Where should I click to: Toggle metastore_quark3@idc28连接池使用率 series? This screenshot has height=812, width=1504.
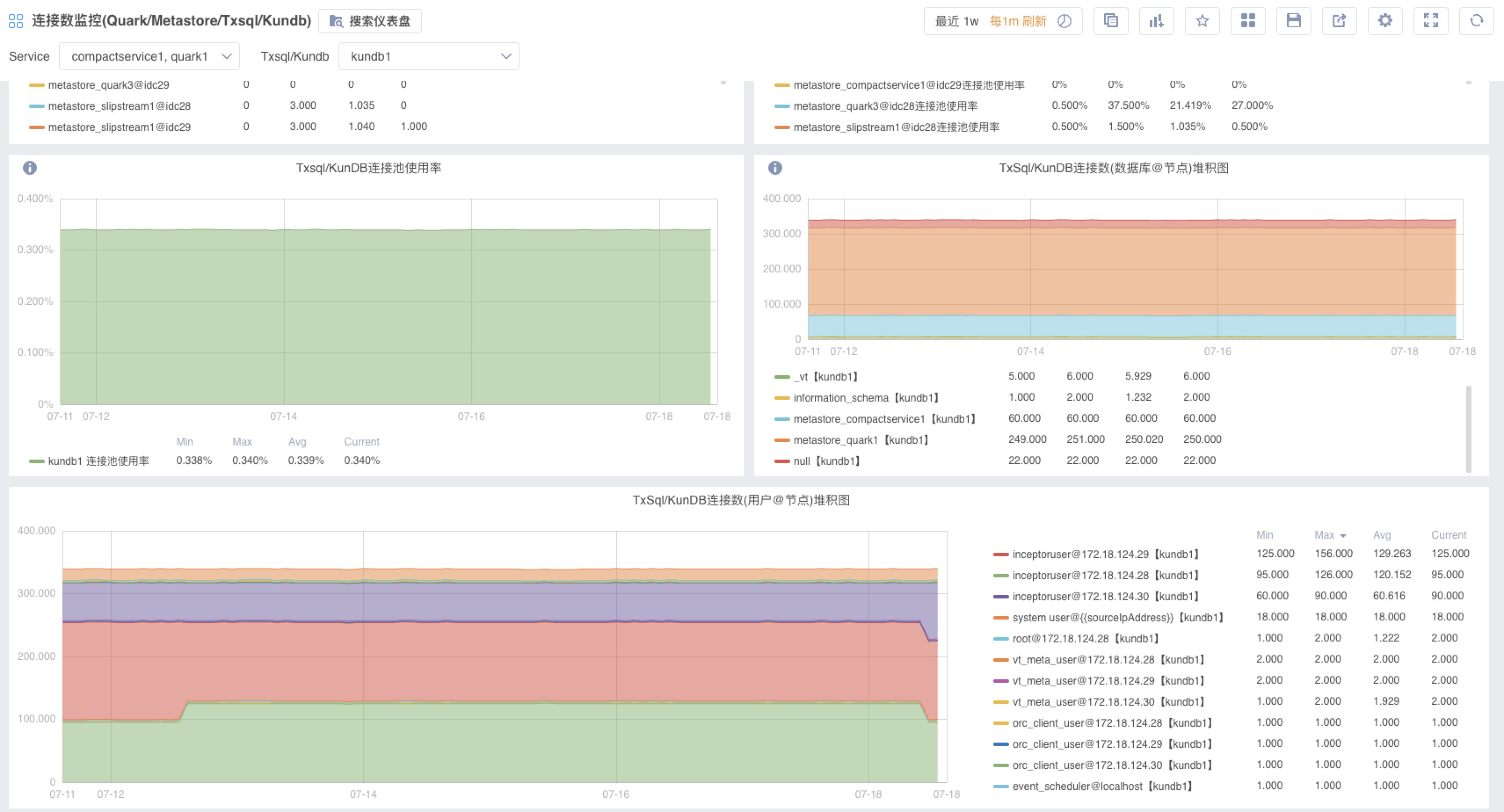(885, 105)
